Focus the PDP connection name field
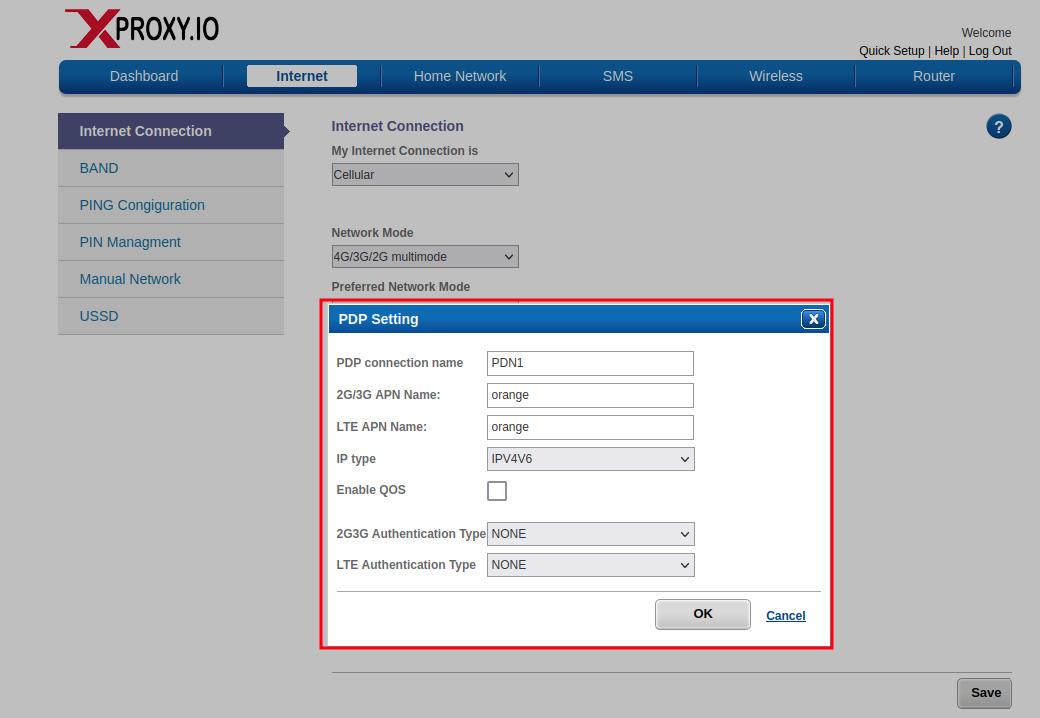The image size is (1040, 718). tap(590, 363)
